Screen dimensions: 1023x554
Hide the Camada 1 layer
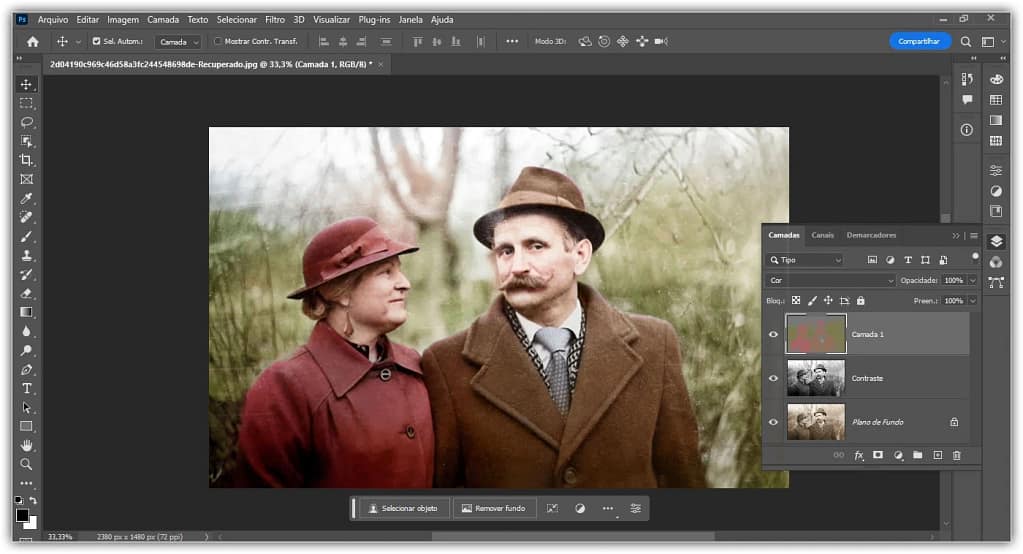click(773, 334)
